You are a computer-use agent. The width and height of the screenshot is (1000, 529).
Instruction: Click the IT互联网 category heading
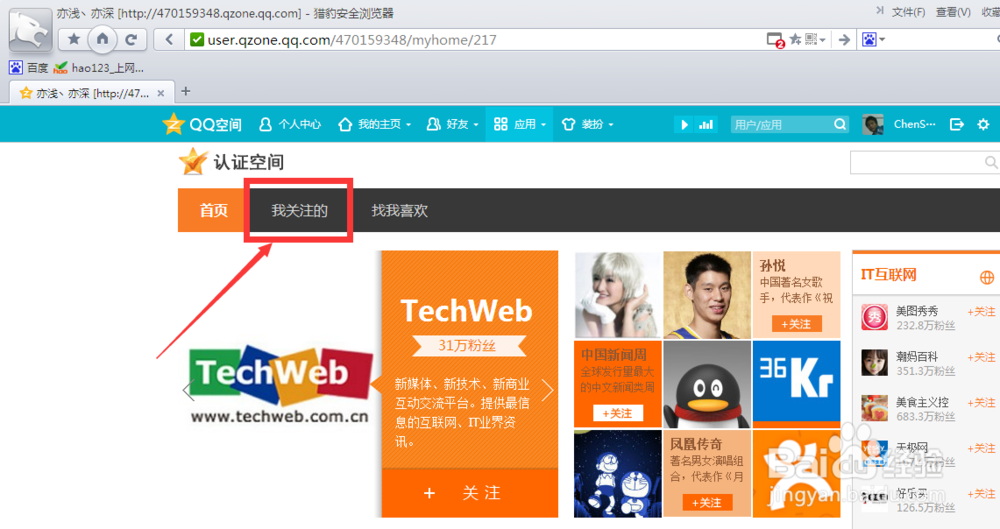point(888,275)
